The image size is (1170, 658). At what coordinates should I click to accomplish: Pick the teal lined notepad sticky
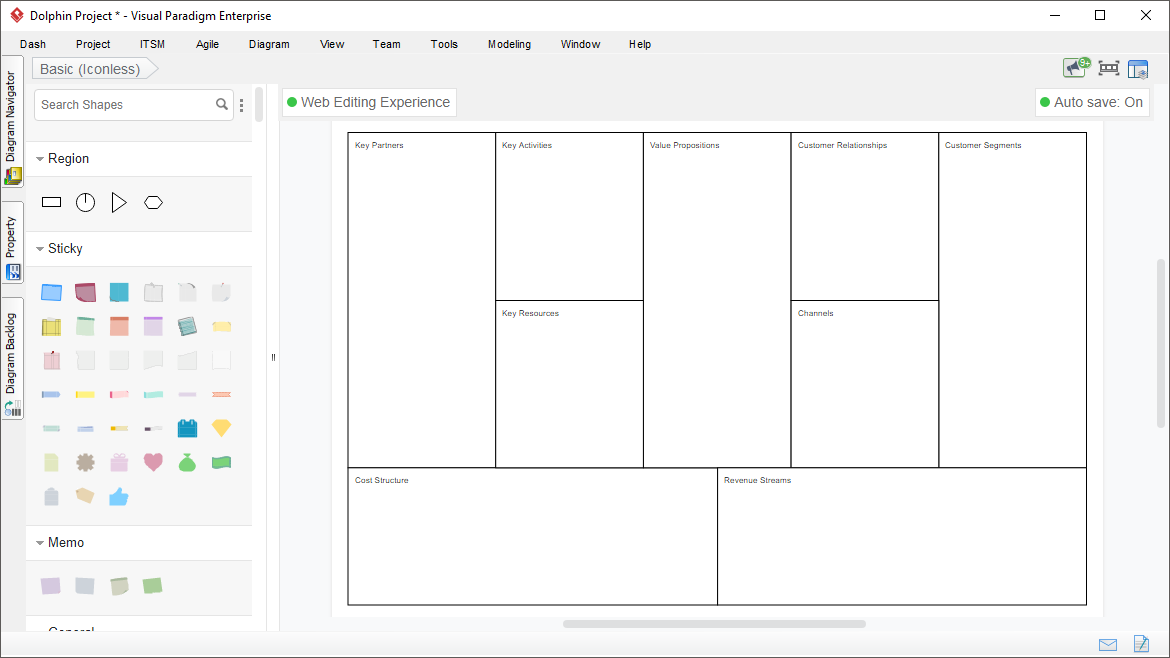pyautogui.click(x=187, y=326)
